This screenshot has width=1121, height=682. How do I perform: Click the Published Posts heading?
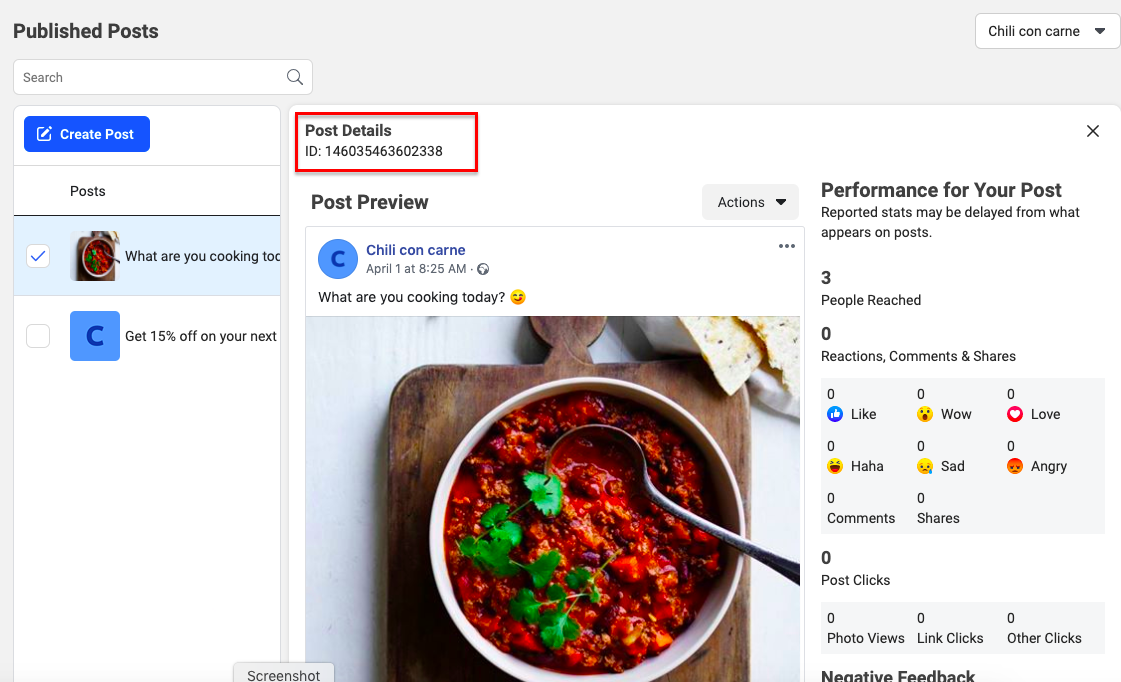click(86, 31)
